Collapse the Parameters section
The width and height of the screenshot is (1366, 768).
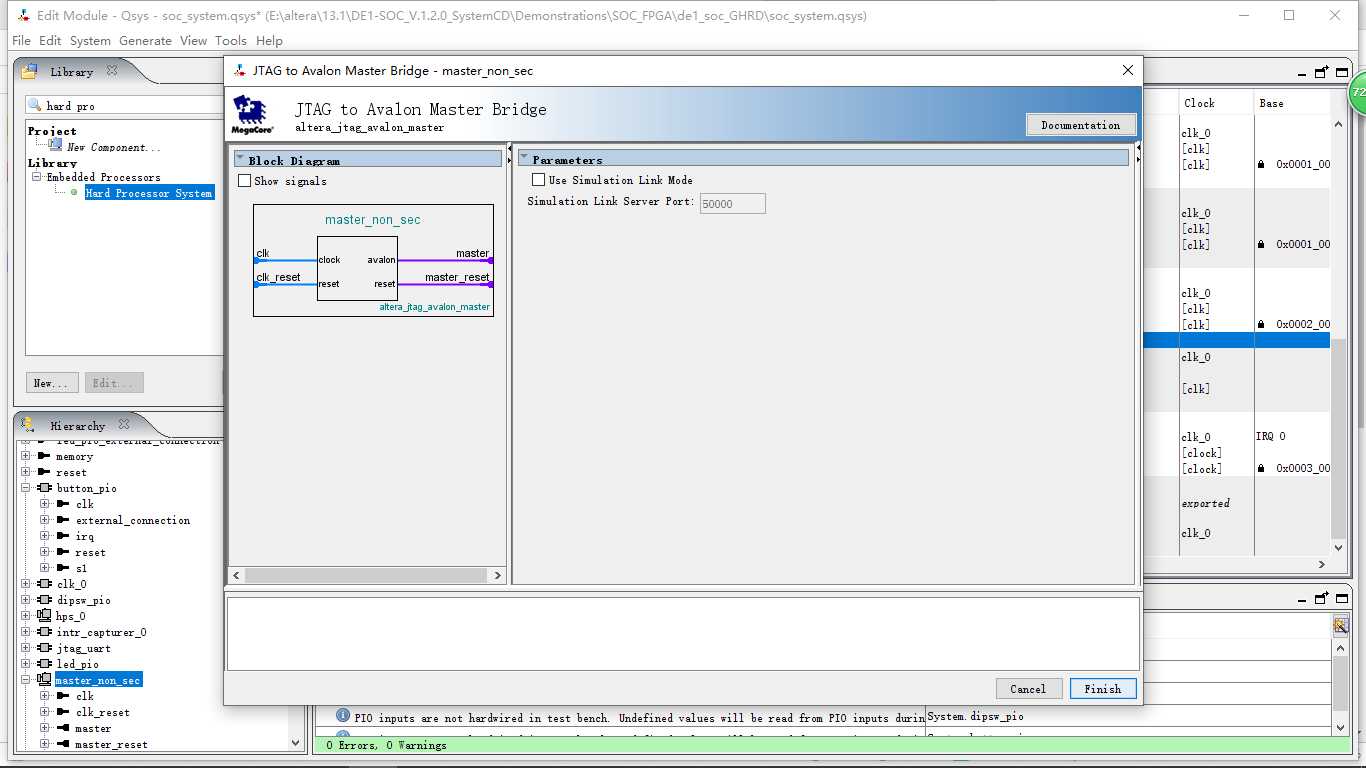(x=524, y=158)
